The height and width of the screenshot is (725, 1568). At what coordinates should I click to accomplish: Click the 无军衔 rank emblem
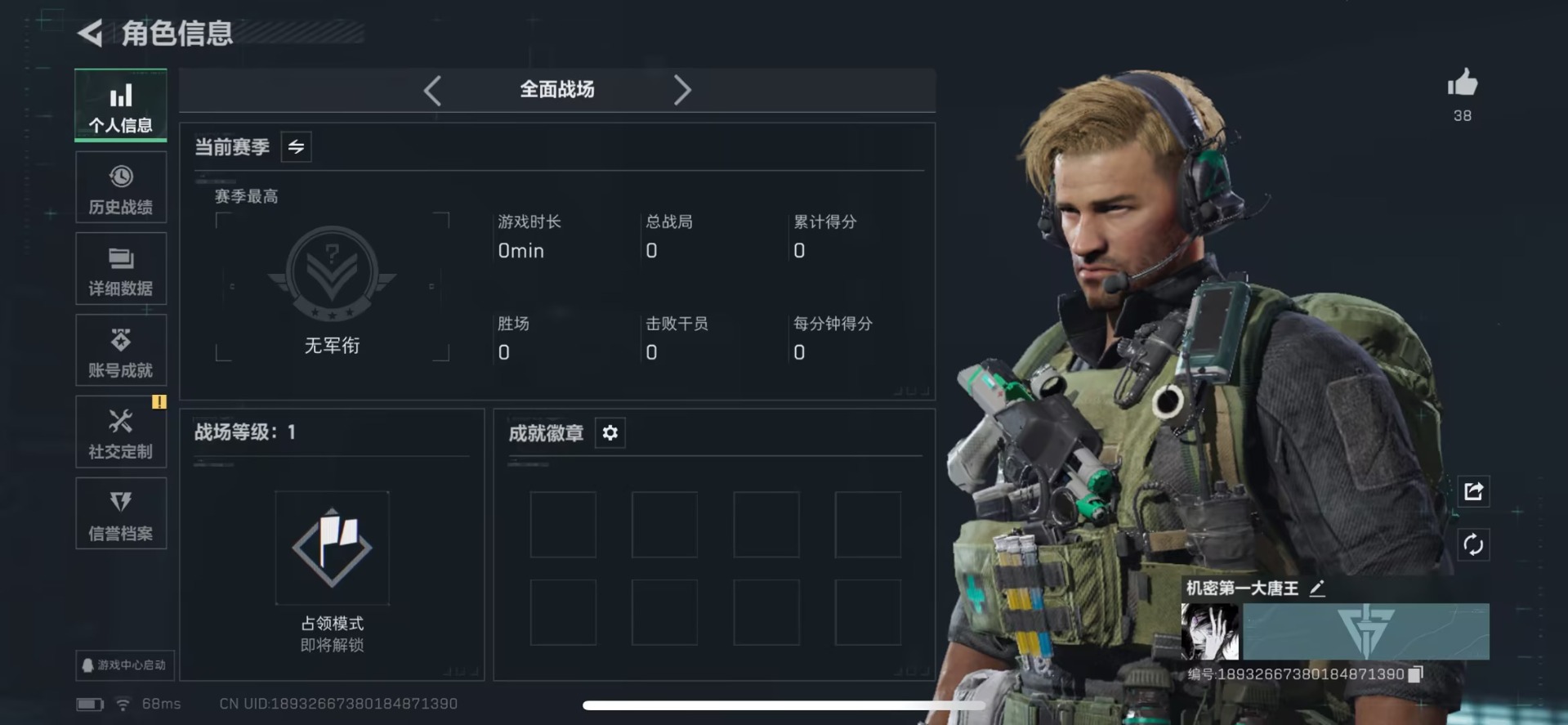(332, 274)
